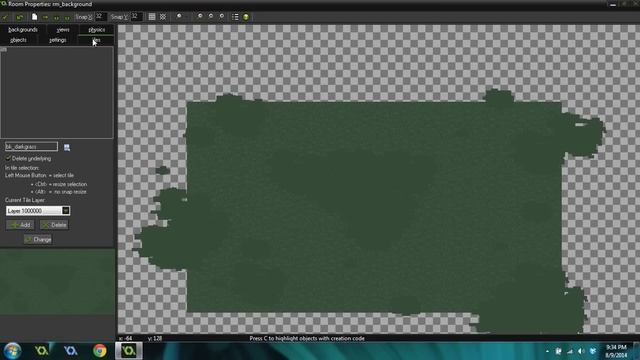Launch Google Chrome from the taskbar
Viewport: 640px width, 360px height.
(99, 351)
